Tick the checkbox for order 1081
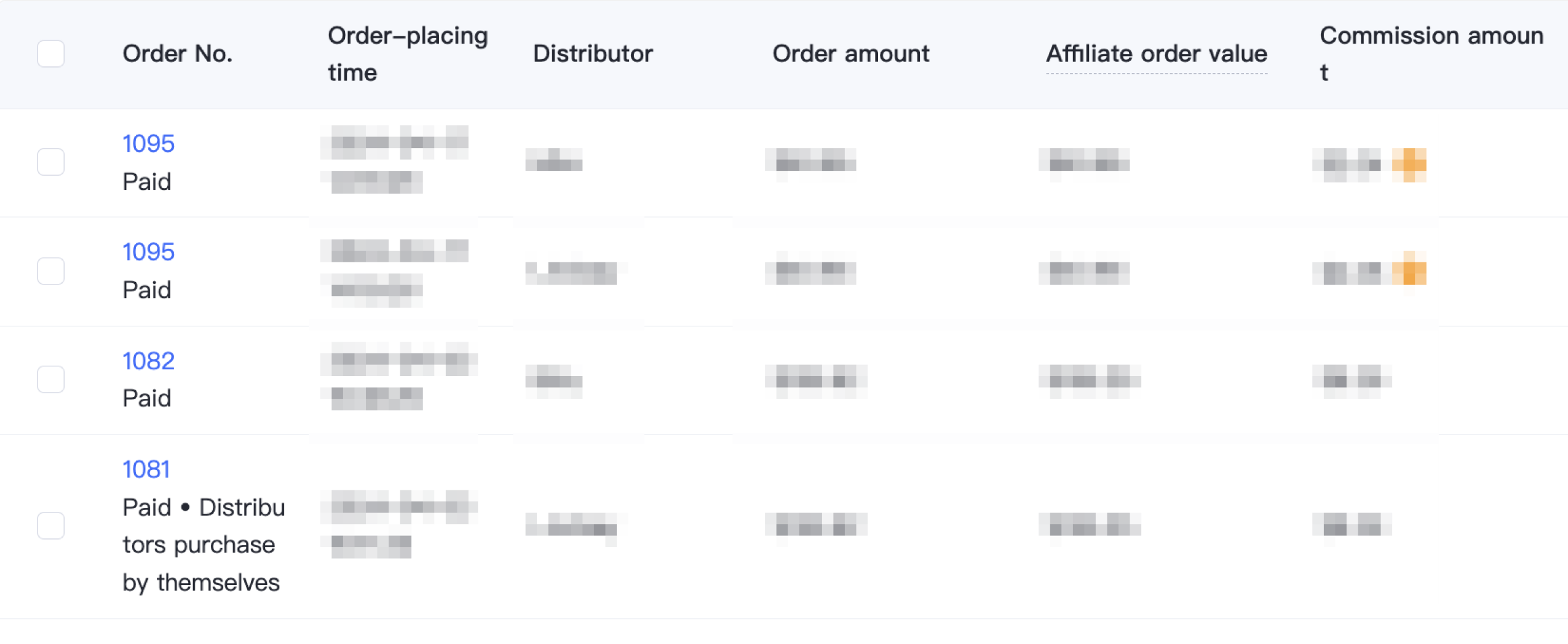Viewport: 1568px width, 644px height. pos(50,525)
